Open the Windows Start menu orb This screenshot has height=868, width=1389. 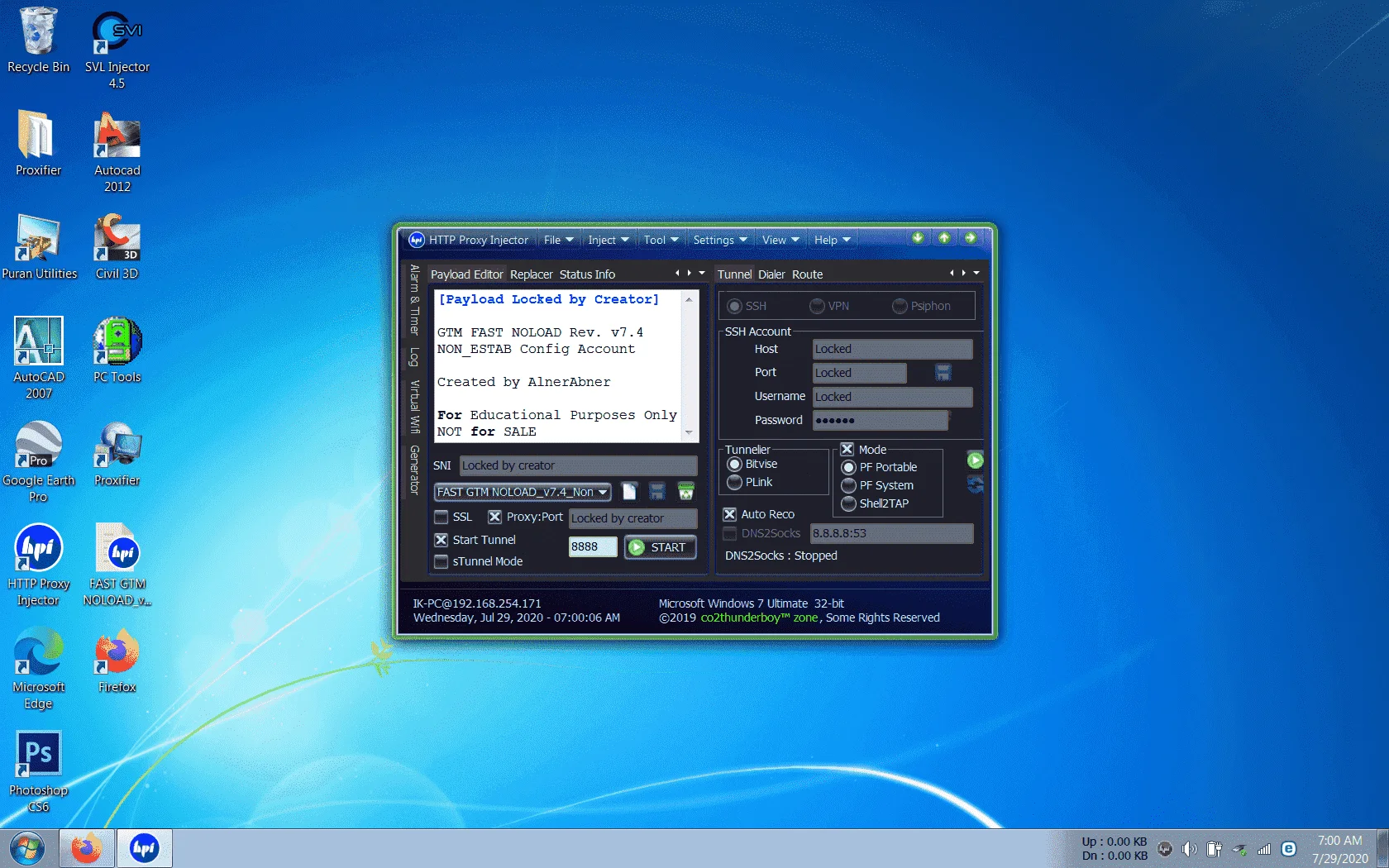(28, 849)
